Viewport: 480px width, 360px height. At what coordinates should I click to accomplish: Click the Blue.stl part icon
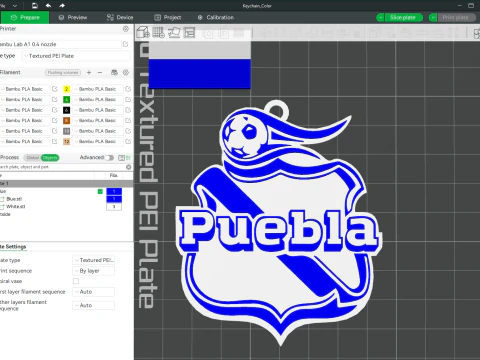coord(3,199)
